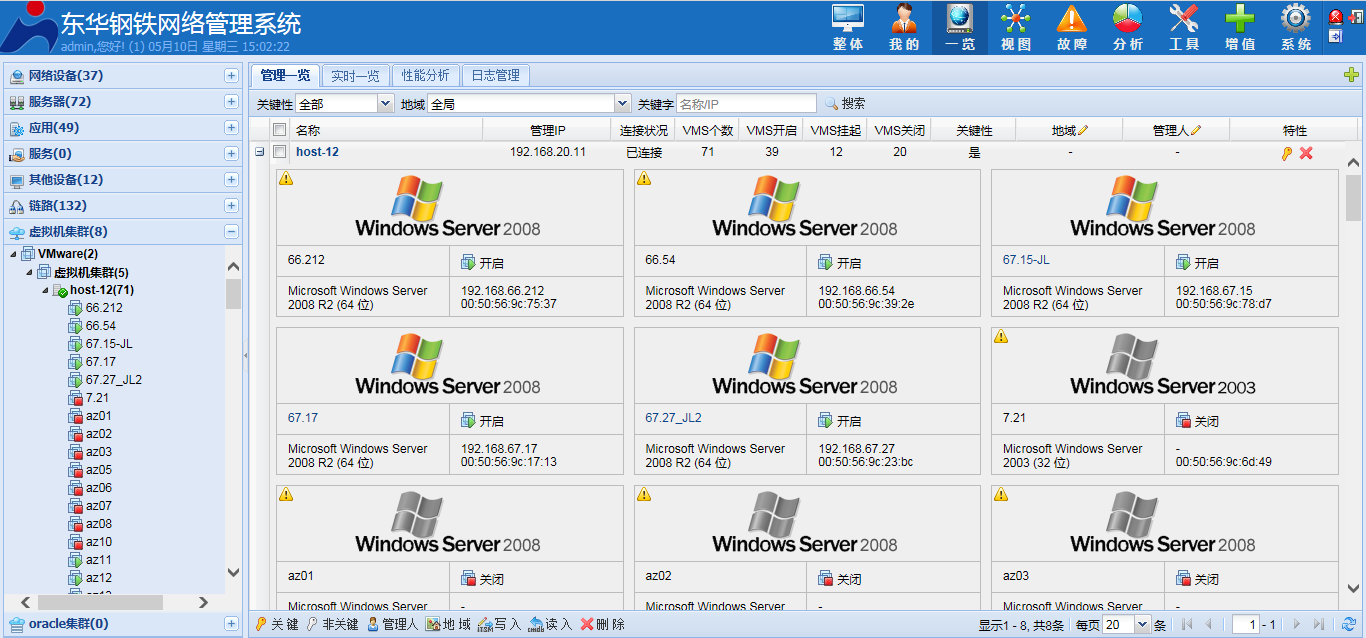Image resolution: width=1366 pixels, height=638 pixels.
Task: Switch to the 管理一览 tab
Action: tap(285, 75)
